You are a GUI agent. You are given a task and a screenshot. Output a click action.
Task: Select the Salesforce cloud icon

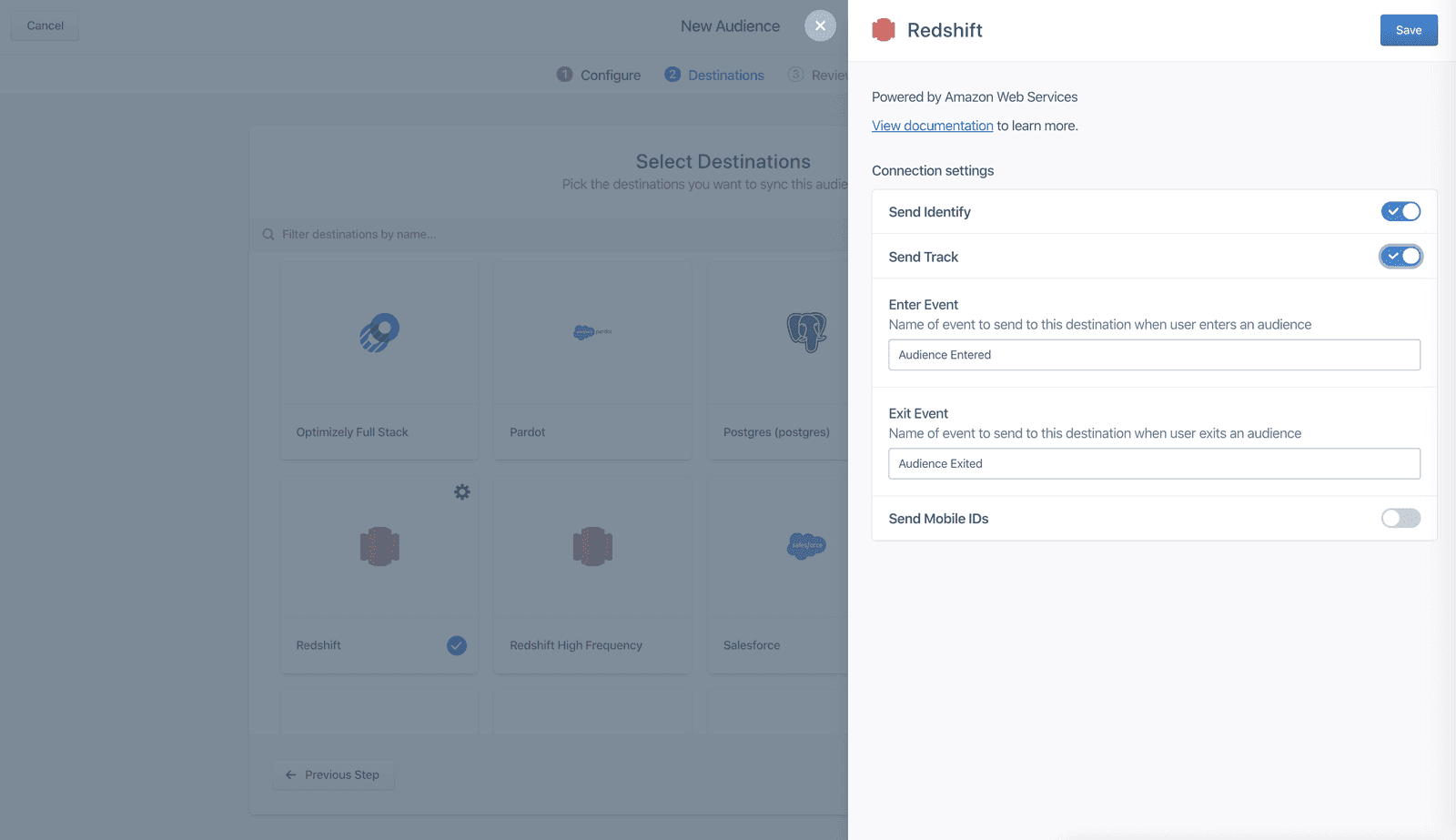(806, 546)
